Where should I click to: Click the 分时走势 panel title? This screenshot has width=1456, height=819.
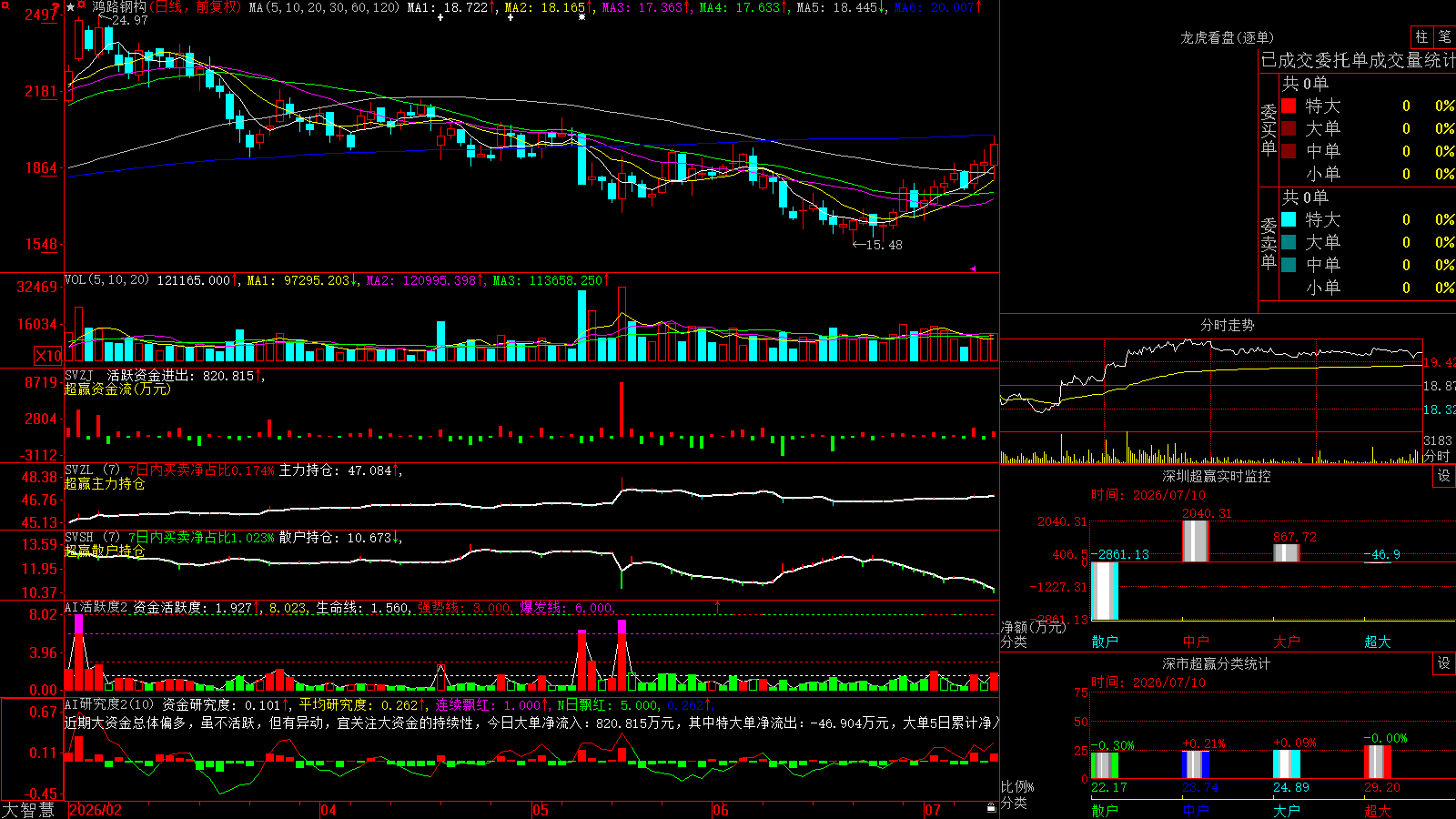coord(1227,325)
